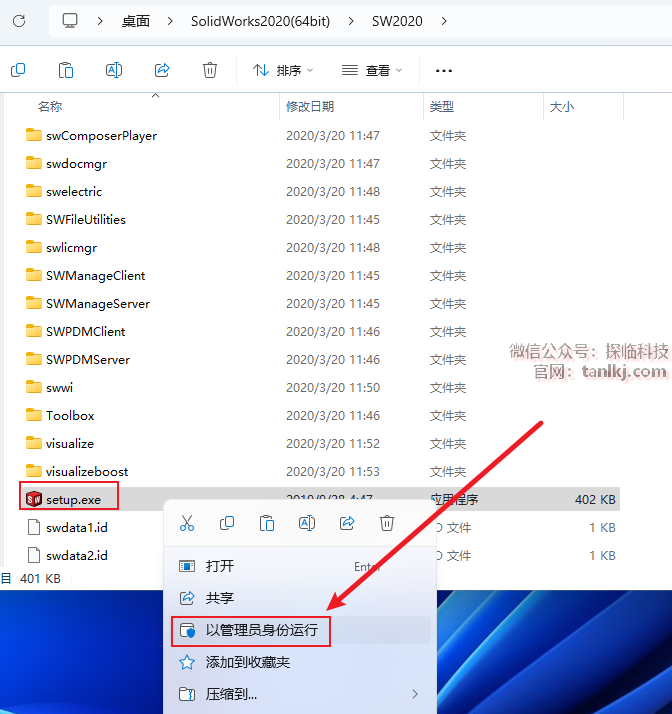Expand chevron after the This PC icon
Screen dimensions: 672x714
(100, 21)
